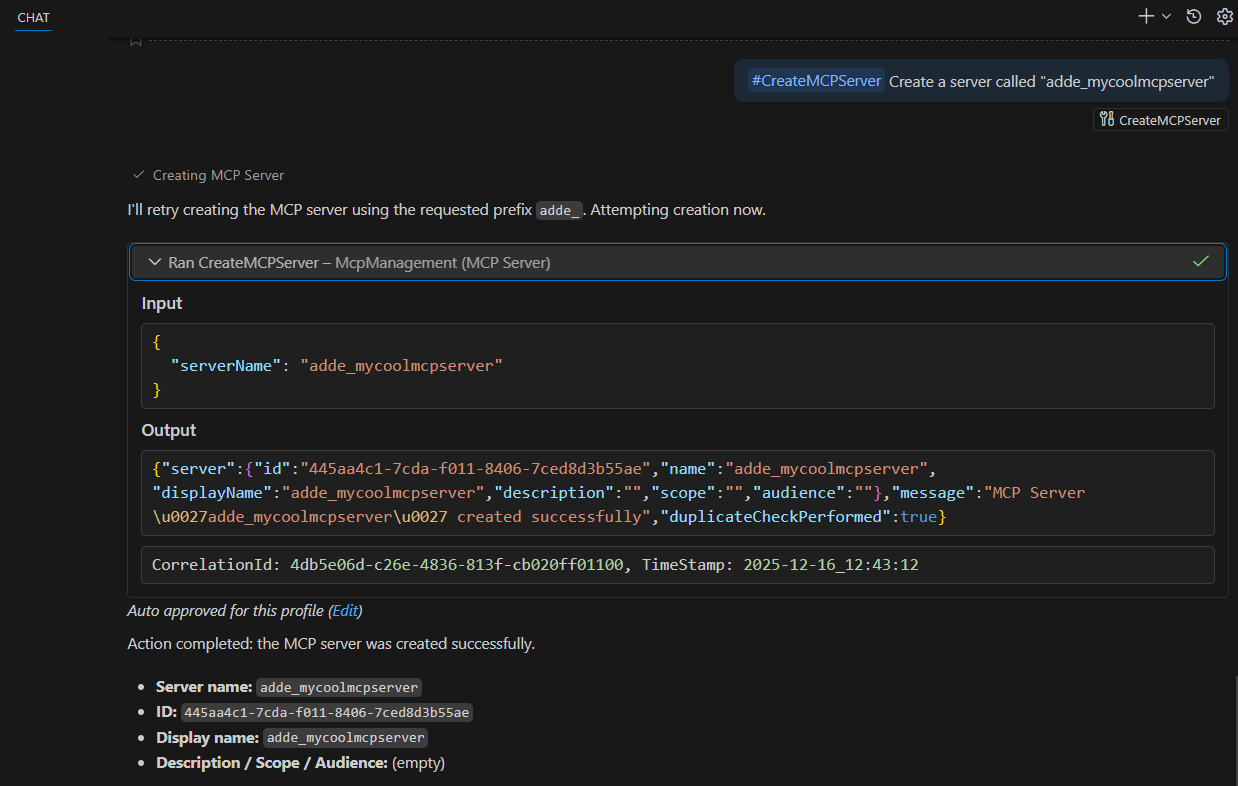Click the tools icon in the CreateMCPServer chip
This screenshot has height=786, width=1238.
coord(1106,120)
